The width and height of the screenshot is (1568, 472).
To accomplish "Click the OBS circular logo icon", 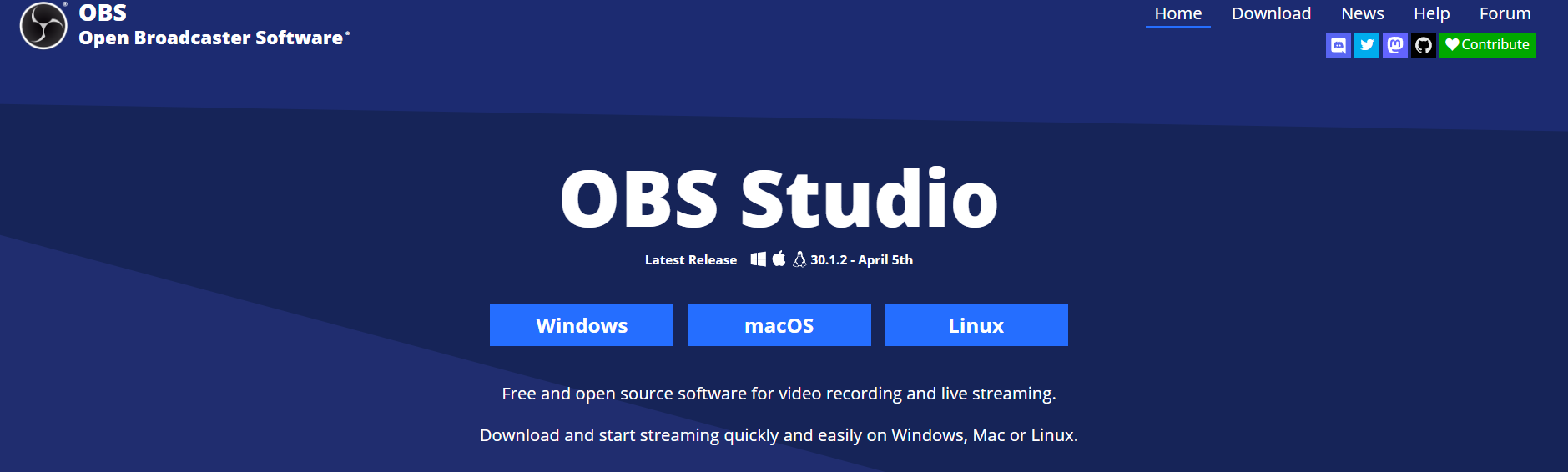I will pos(43,26).
